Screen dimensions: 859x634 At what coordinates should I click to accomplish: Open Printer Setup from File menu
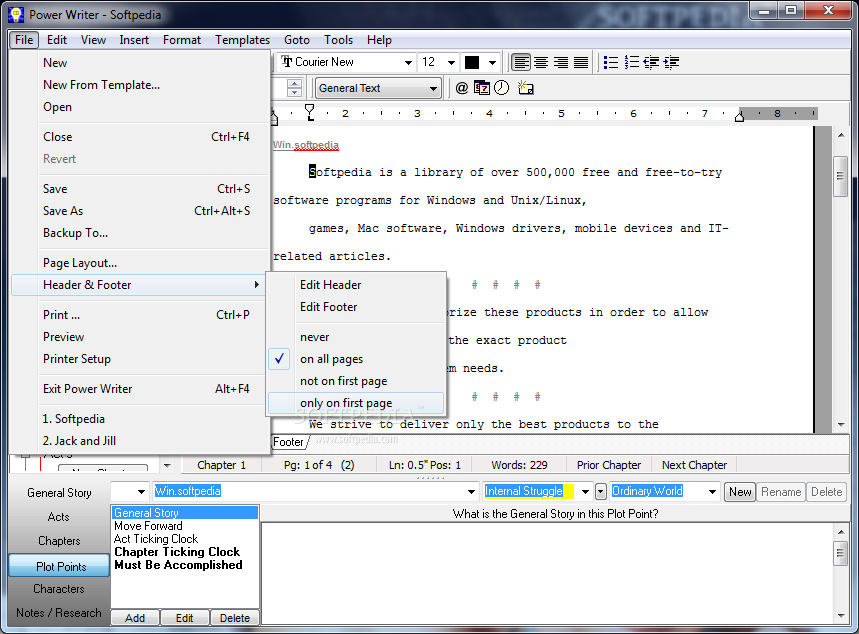pos(77,359)
